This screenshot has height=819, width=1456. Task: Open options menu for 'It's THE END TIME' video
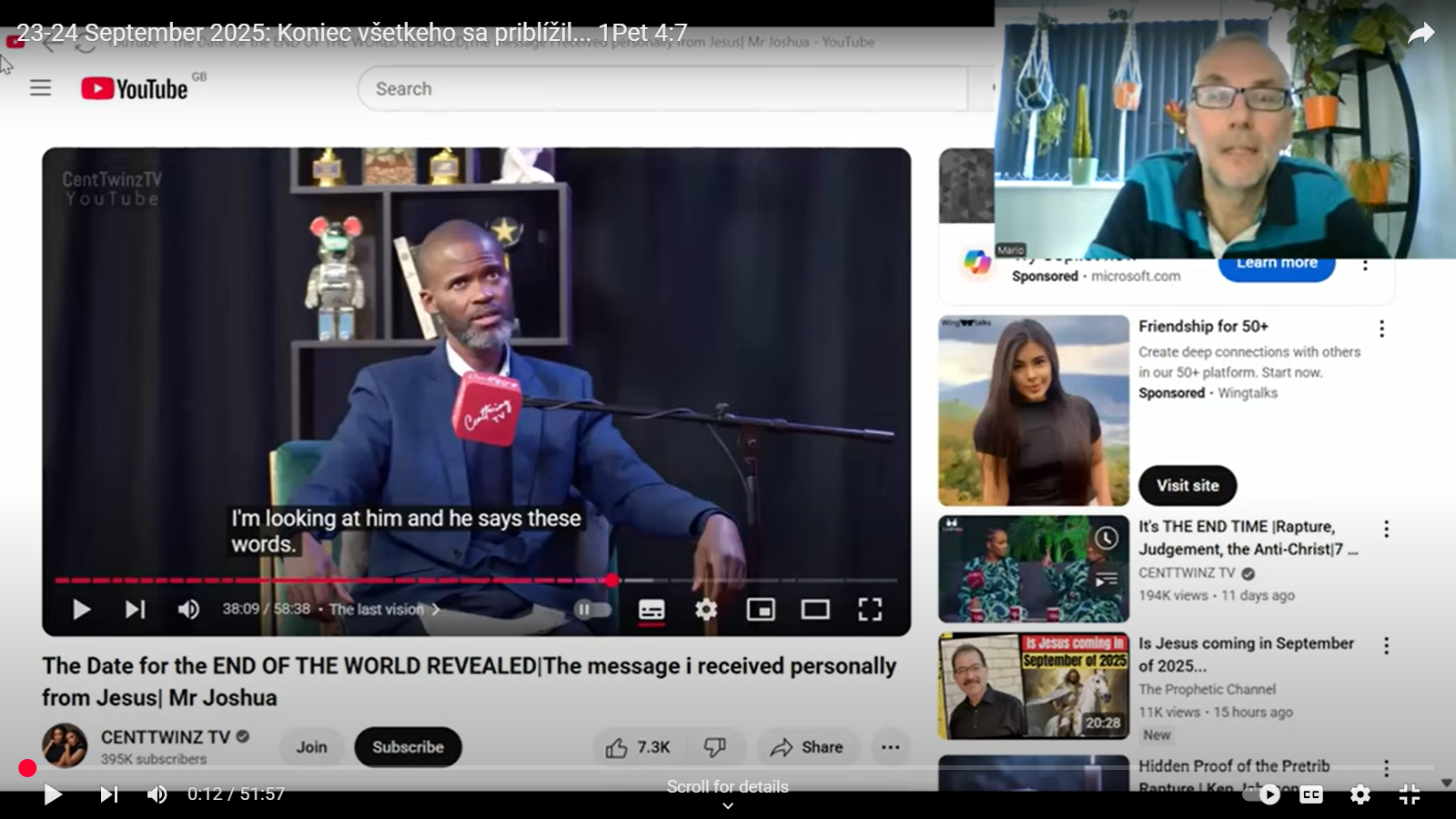point(1386,529)
